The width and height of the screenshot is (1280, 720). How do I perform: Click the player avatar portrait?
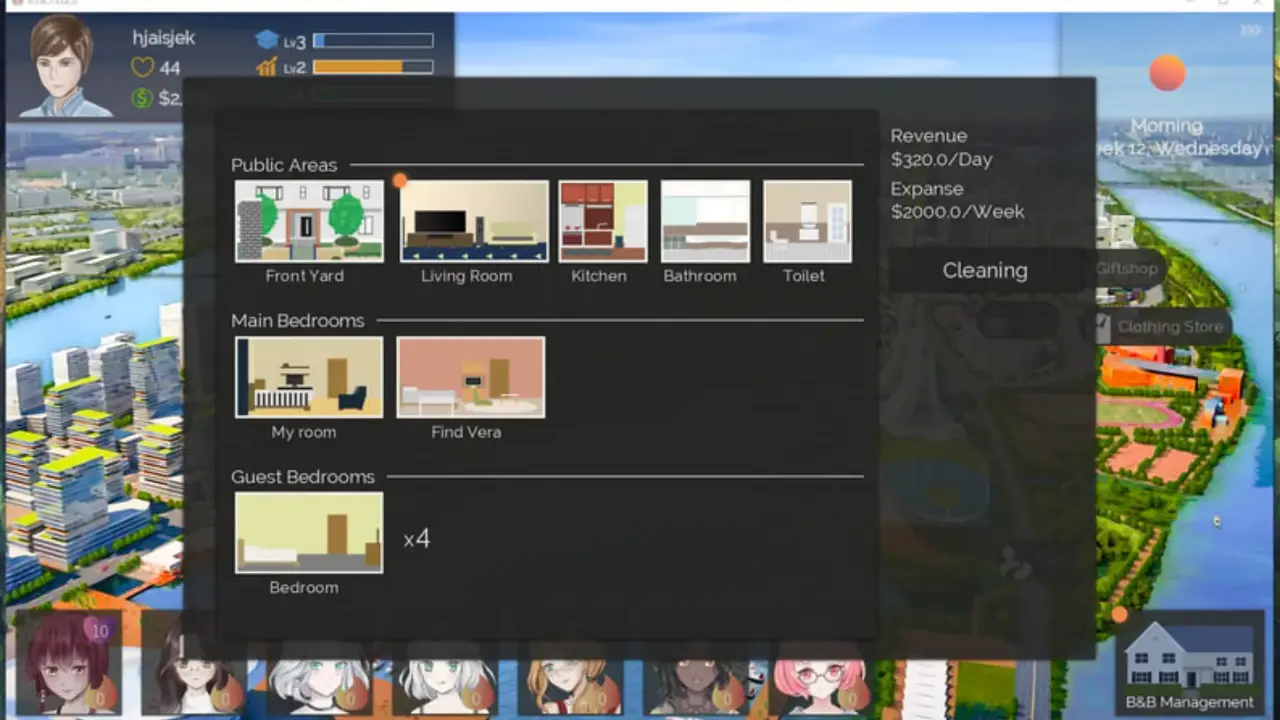67,67
